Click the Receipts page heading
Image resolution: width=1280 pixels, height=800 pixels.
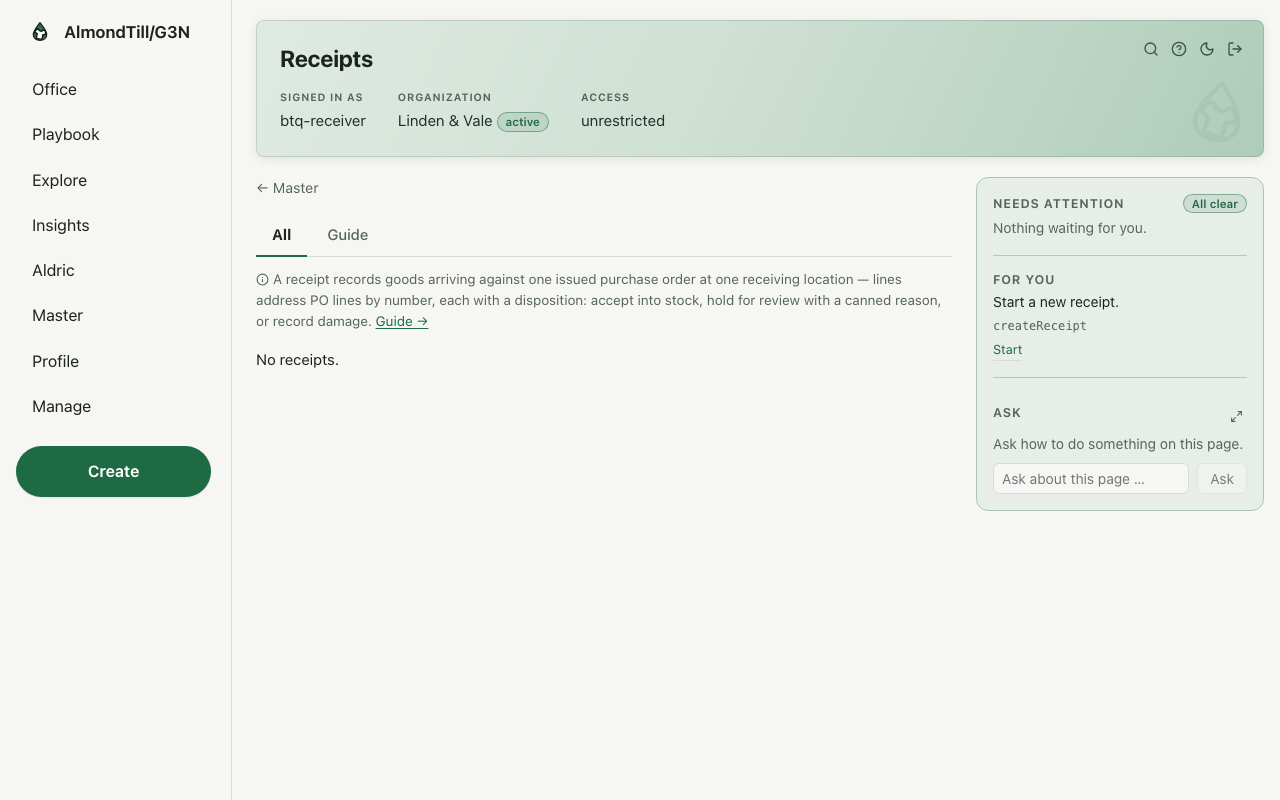coord(326,59)
